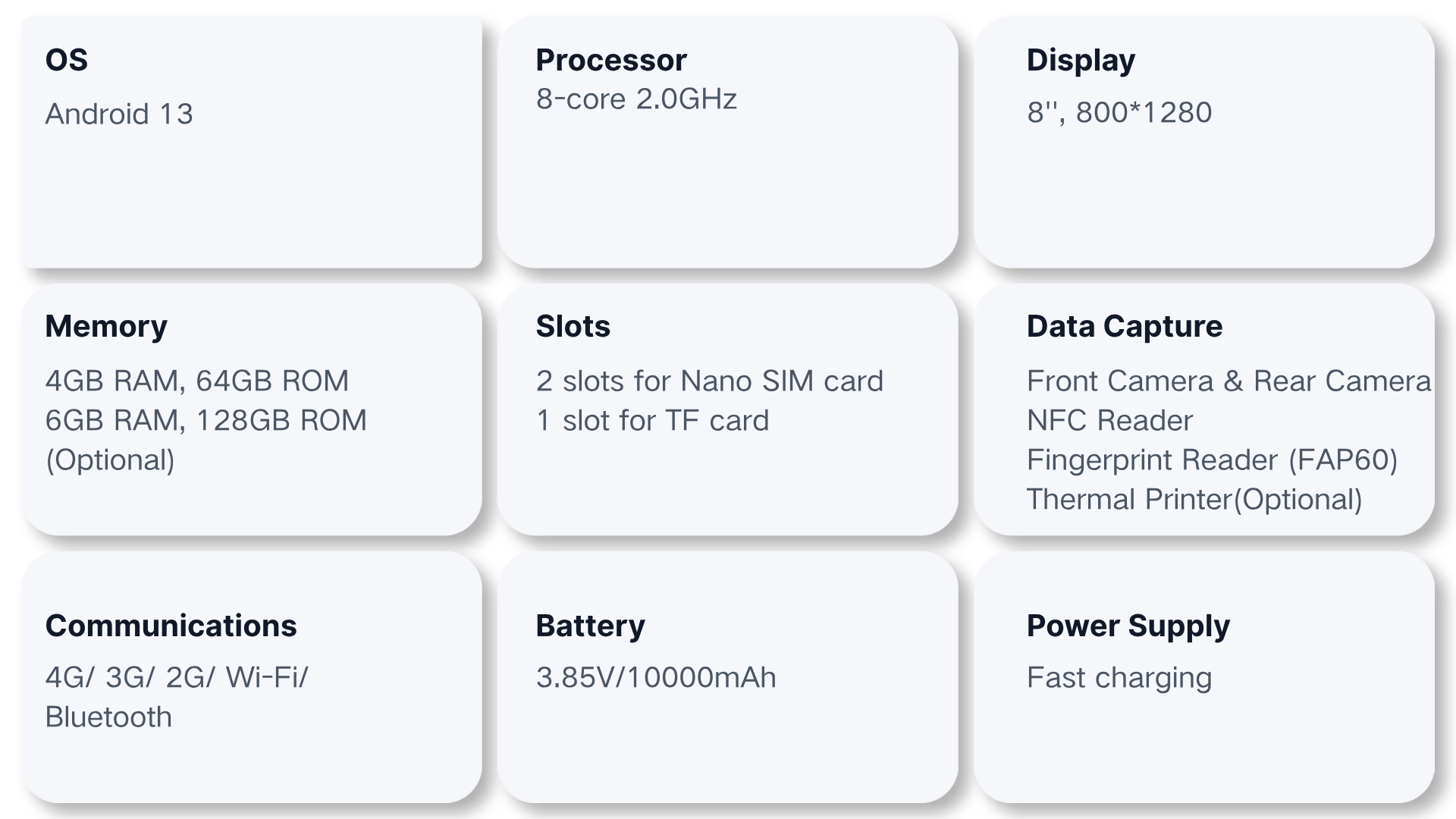
Task: Select the 800*1280 resolution text
Action: [1144, 112]
